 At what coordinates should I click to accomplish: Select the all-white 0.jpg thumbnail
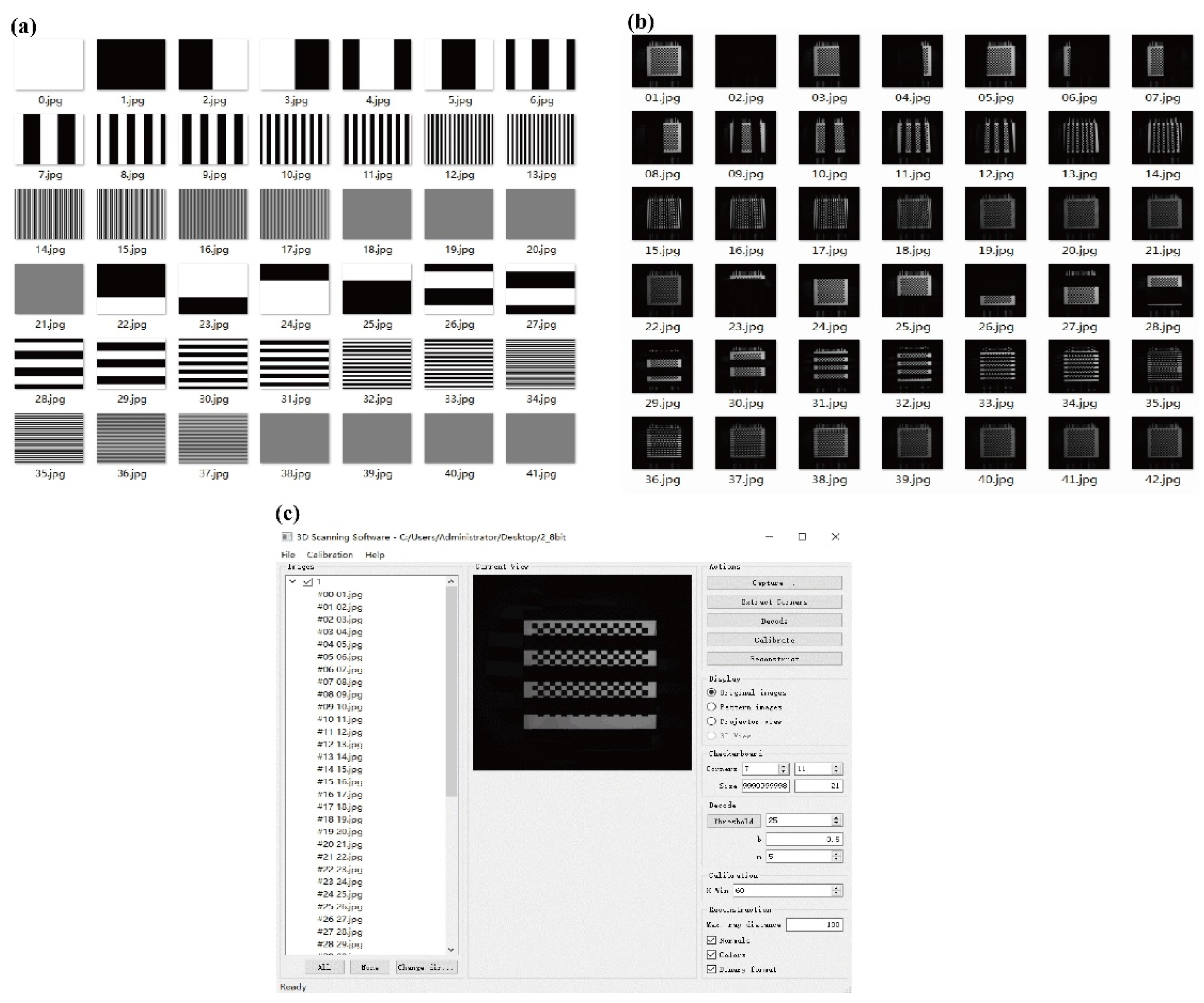pyautogui.click(x=49, y=65)
